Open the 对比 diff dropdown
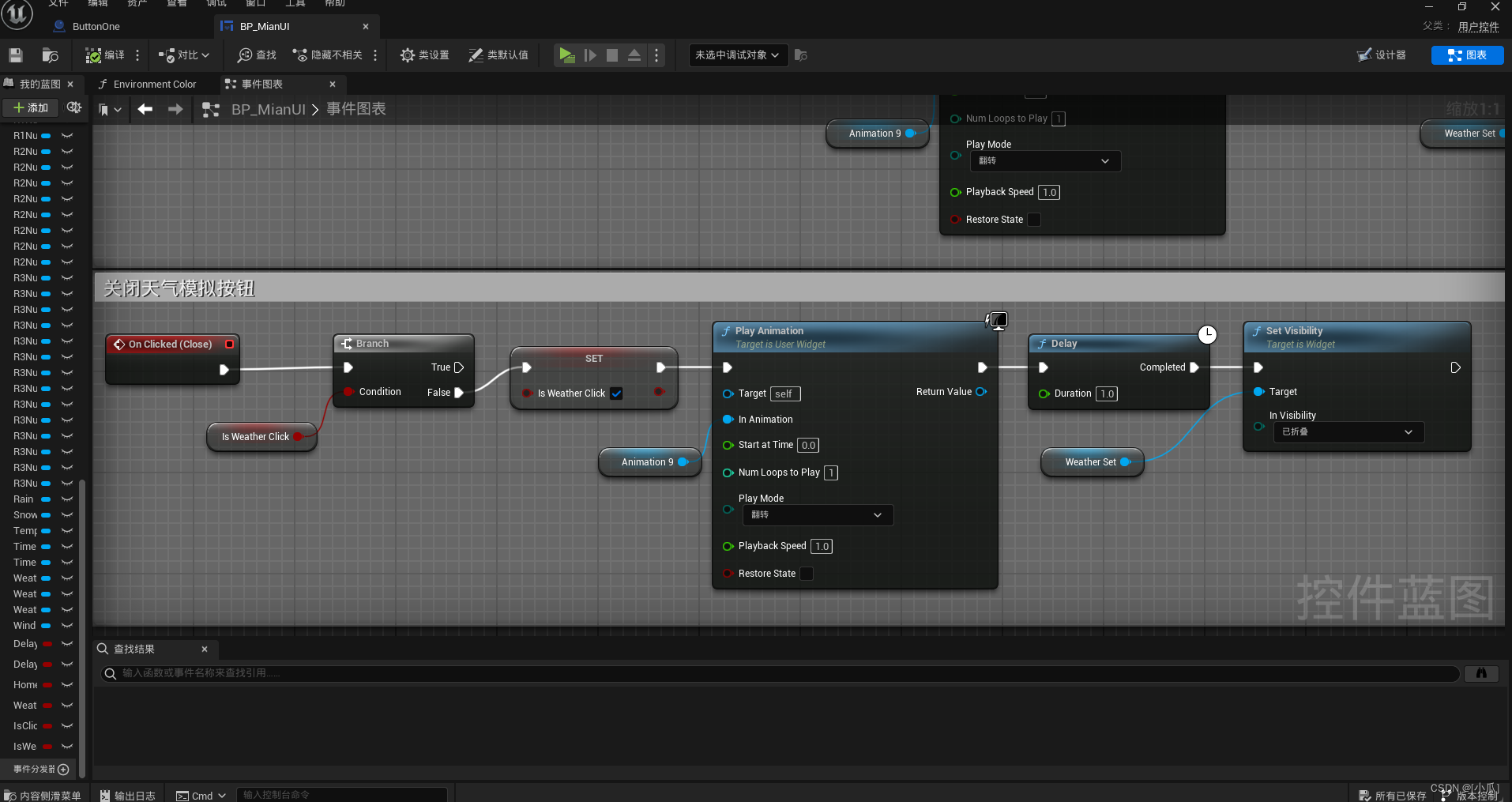This screenshot has width=1512, height=802. (x=184, y=55)
